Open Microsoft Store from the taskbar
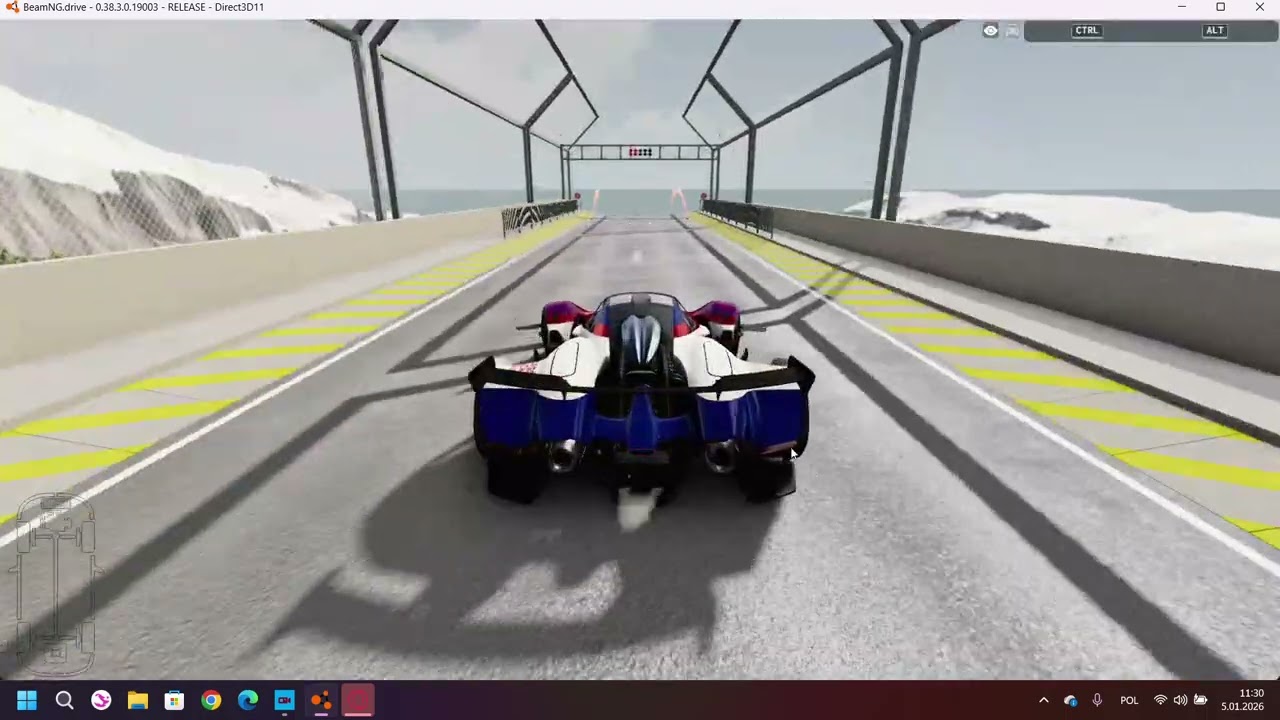Viewport: 1280px width, 720px height. point(174,701)
